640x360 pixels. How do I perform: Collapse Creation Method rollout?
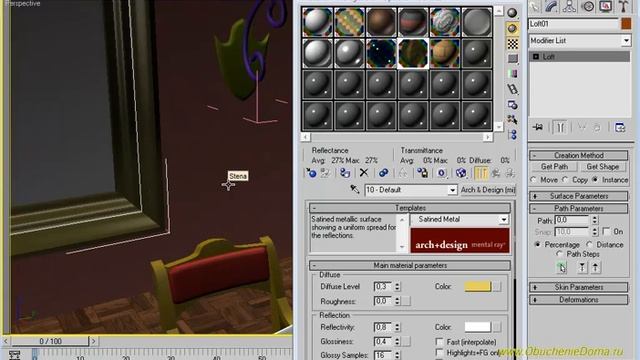[578, 155]
